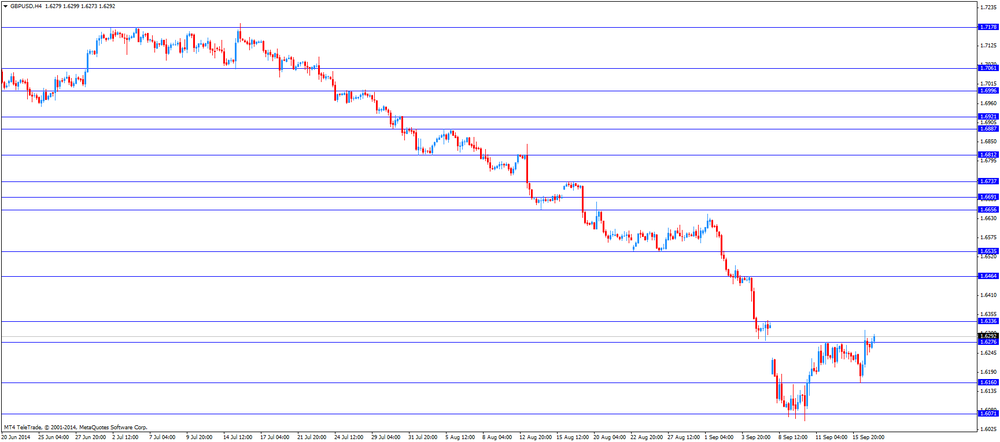Click the 27 Aug 12:00 time label

point(684,438)
